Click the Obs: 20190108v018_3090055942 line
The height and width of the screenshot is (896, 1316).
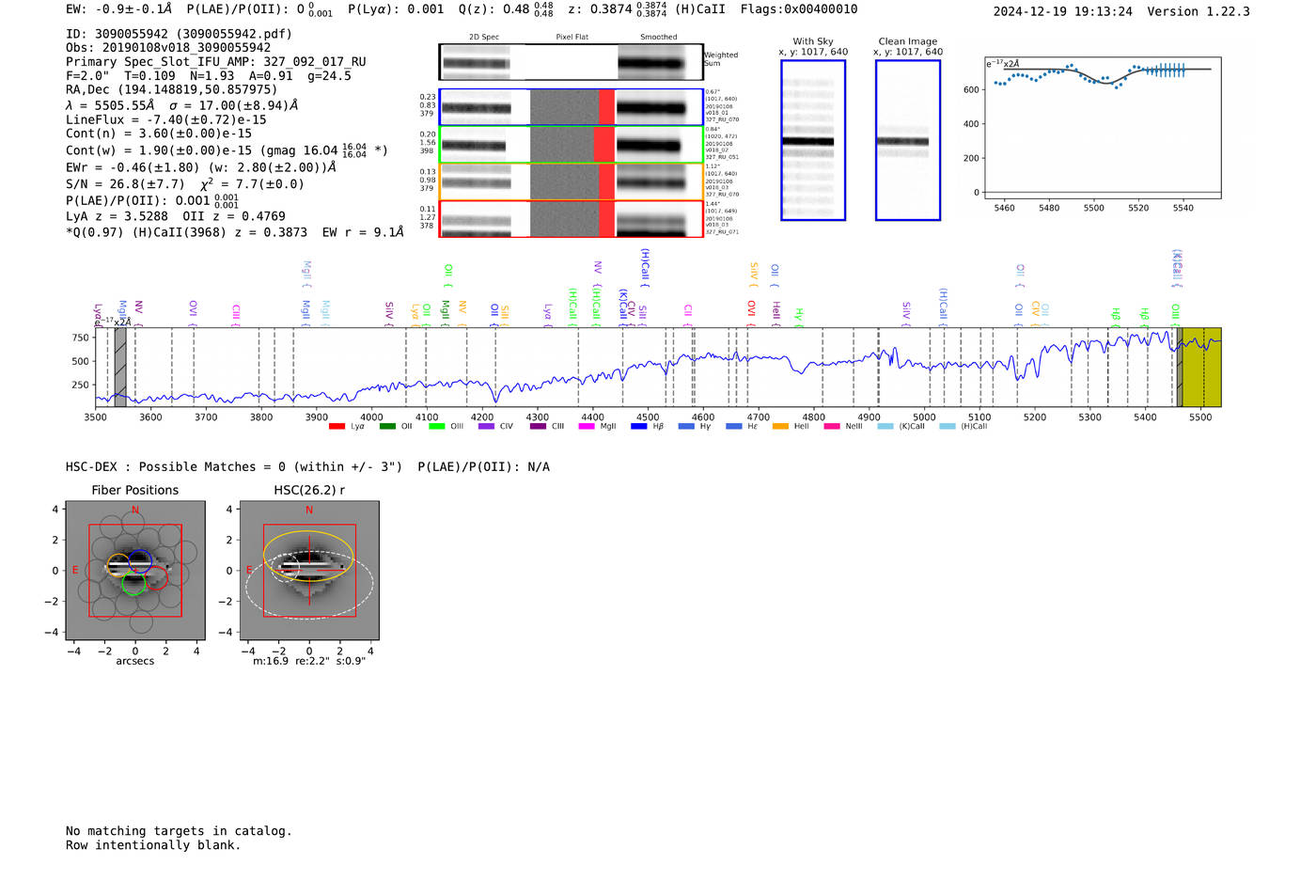[168, 48]
